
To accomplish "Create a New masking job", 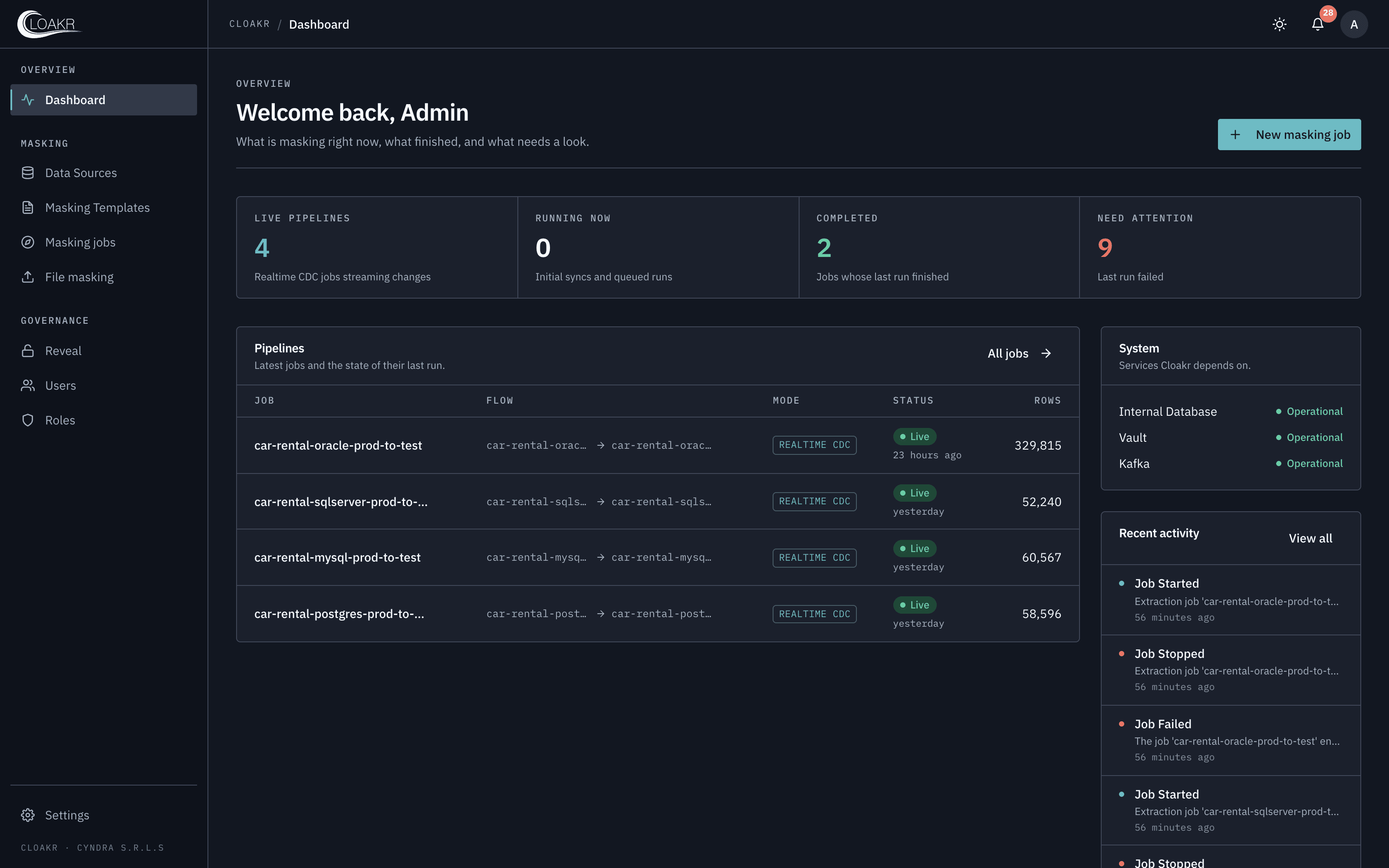I will tap(1289, 135).
